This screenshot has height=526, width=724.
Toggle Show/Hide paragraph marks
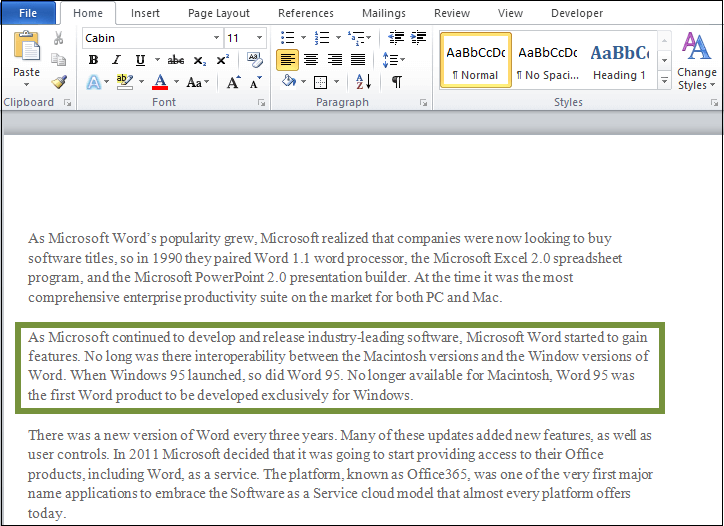pyautogui.click(x=396, y=82)
